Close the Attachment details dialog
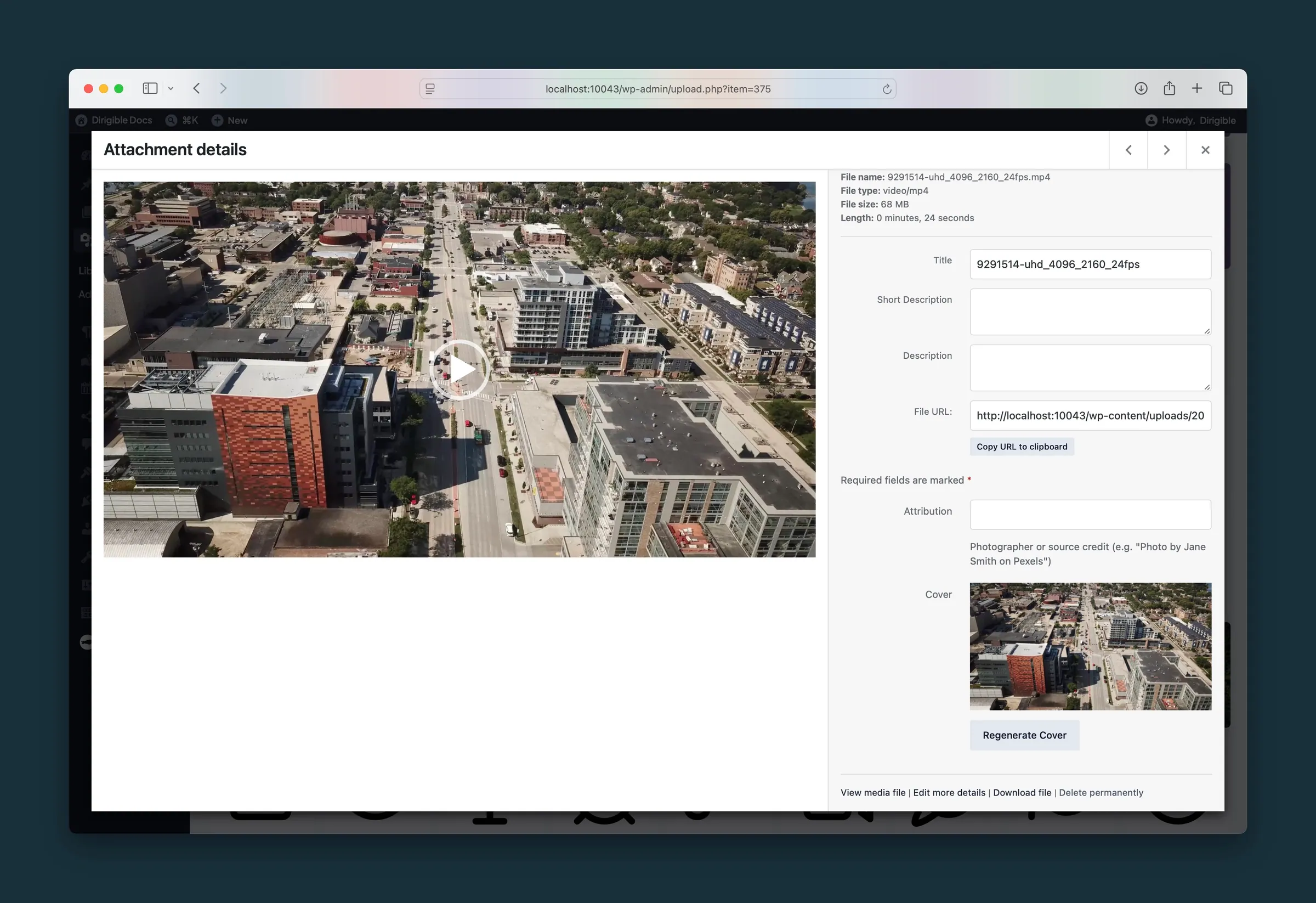The width and height of the screenshot is (1316, 903). tap(1205, 150)
